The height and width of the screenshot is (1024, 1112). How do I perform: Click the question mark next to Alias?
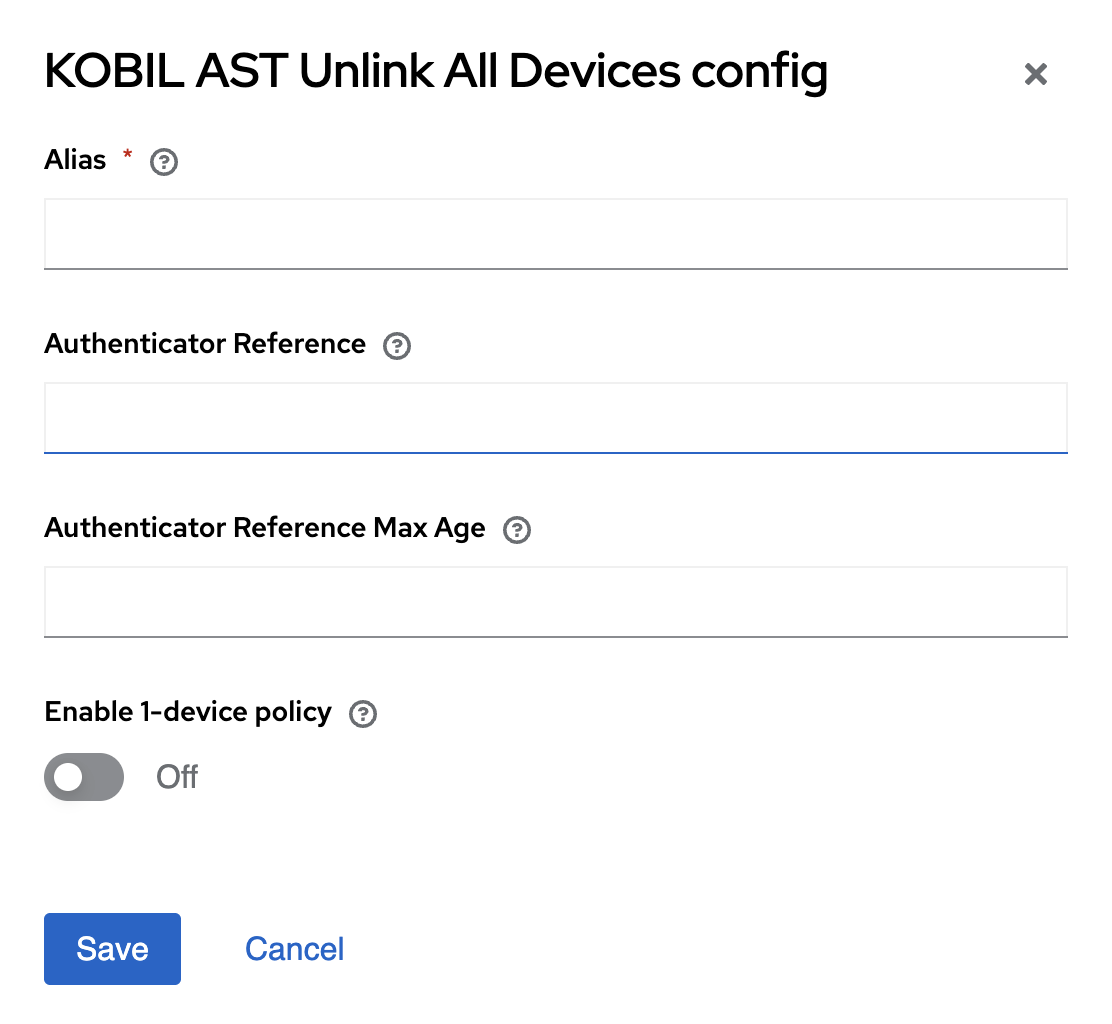[163, 161]
